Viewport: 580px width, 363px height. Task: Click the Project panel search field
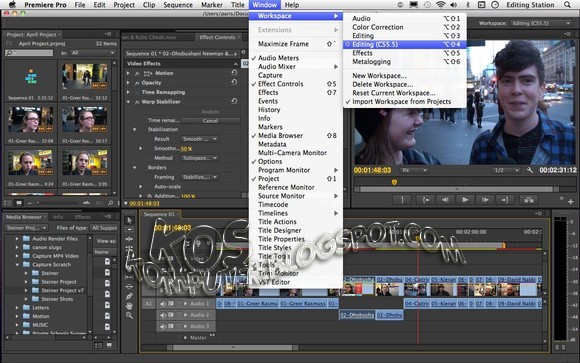click(x=29, y=53)
